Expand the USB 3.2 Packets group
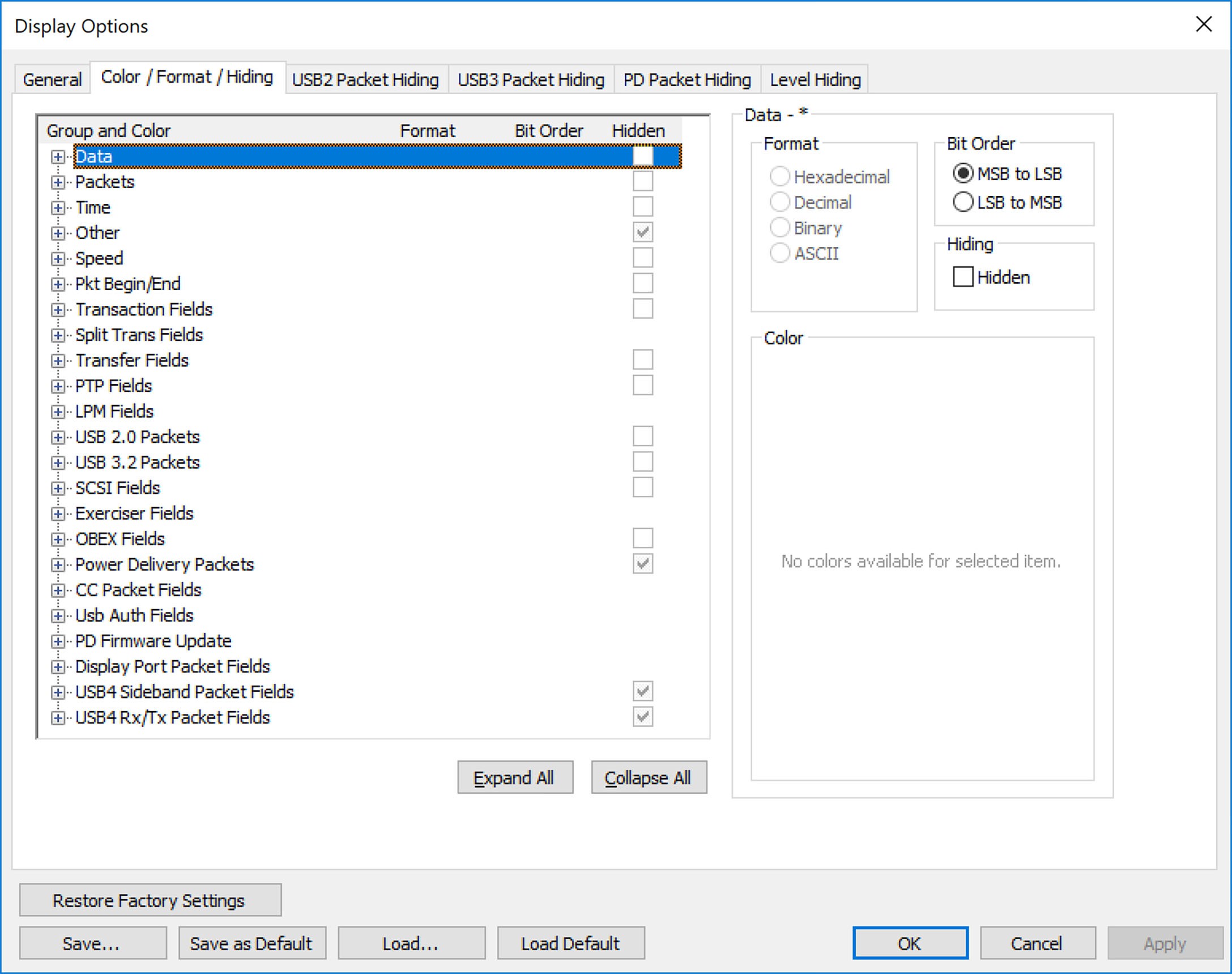 [x=58, y=462]
